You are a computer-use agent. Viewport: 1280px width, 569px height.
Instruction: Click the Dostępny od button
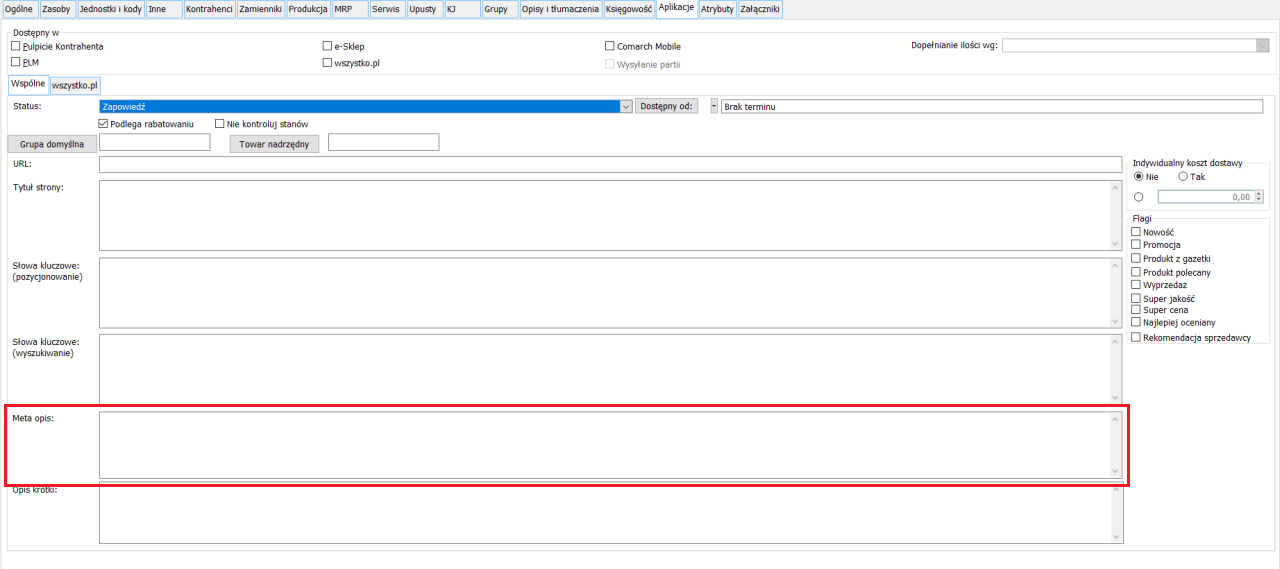[x=667, y=106]
